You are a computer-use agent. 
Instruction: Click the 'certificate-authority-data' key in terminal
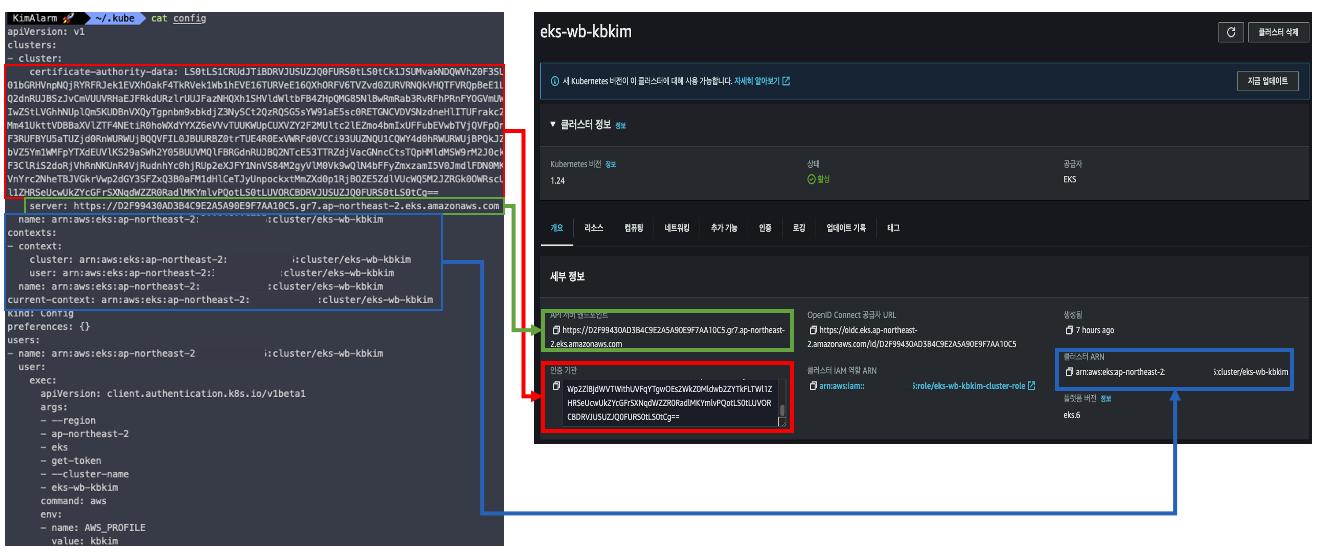[x=104, y=72]
